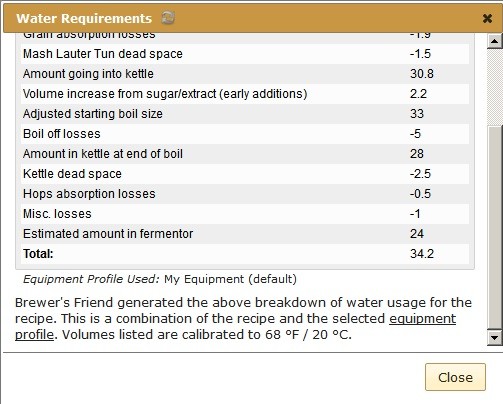Click the Total value 34.2
This screenshot has height=404, width=503.
click(422, 254)
